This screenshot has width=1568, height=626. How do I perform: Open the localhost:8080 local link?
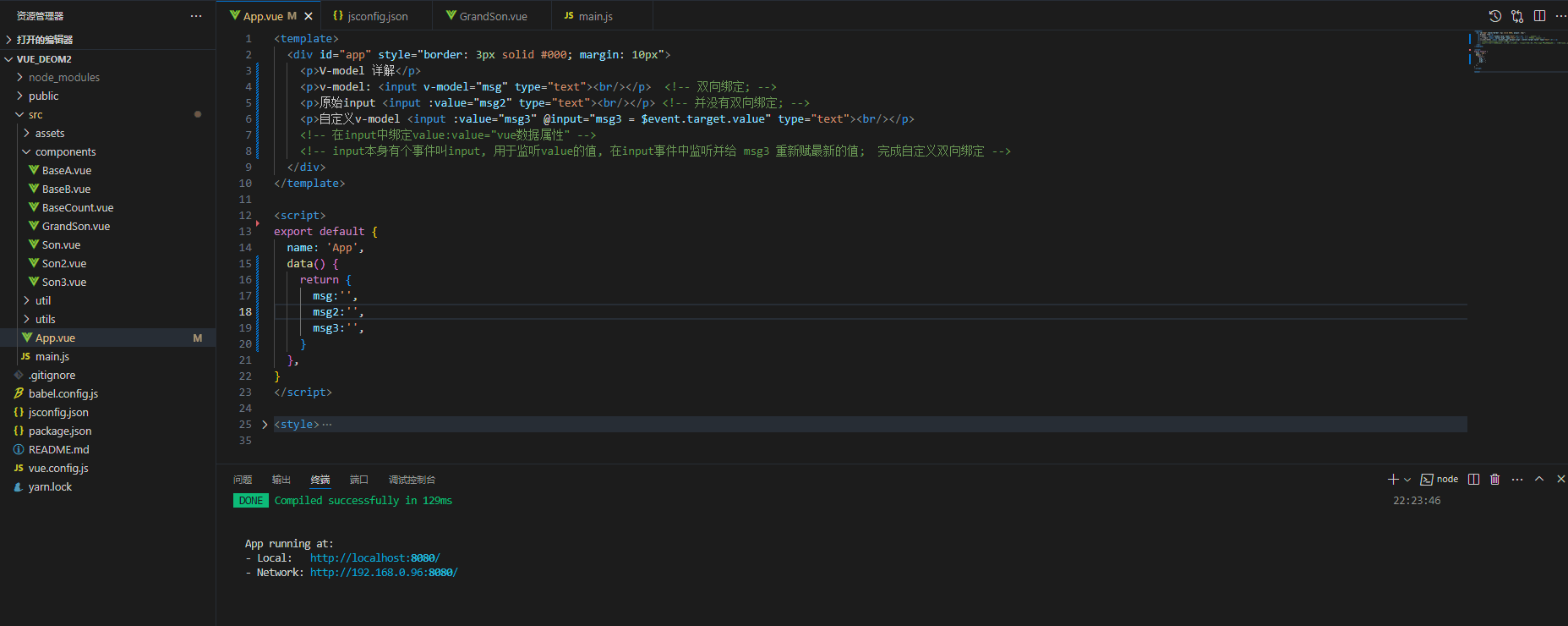(374, 558)
